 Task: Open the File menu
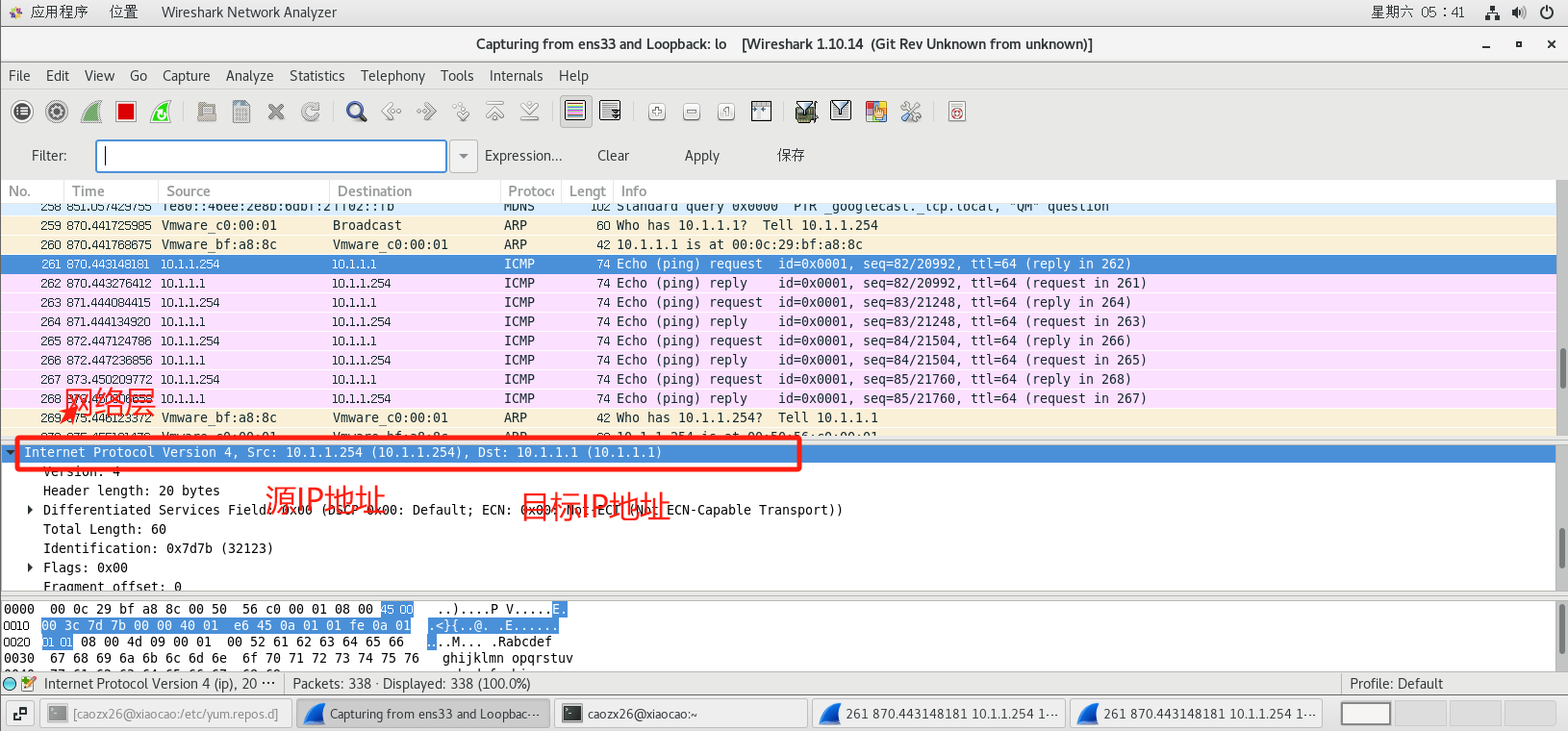(19, 76)
